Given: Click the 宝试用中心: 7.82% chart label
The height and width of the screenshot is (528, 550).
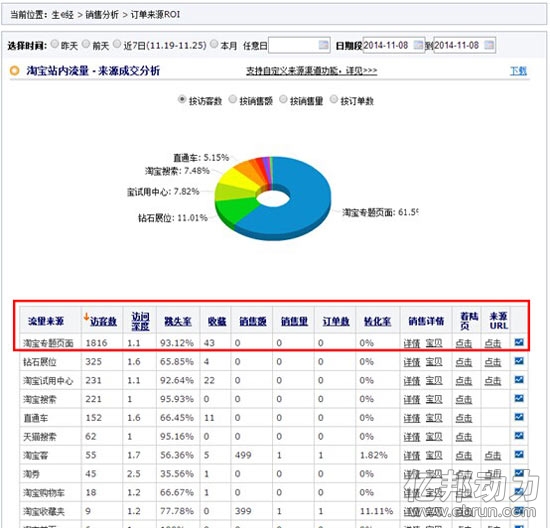Looking at the screenshot, I should coord(163,192).
